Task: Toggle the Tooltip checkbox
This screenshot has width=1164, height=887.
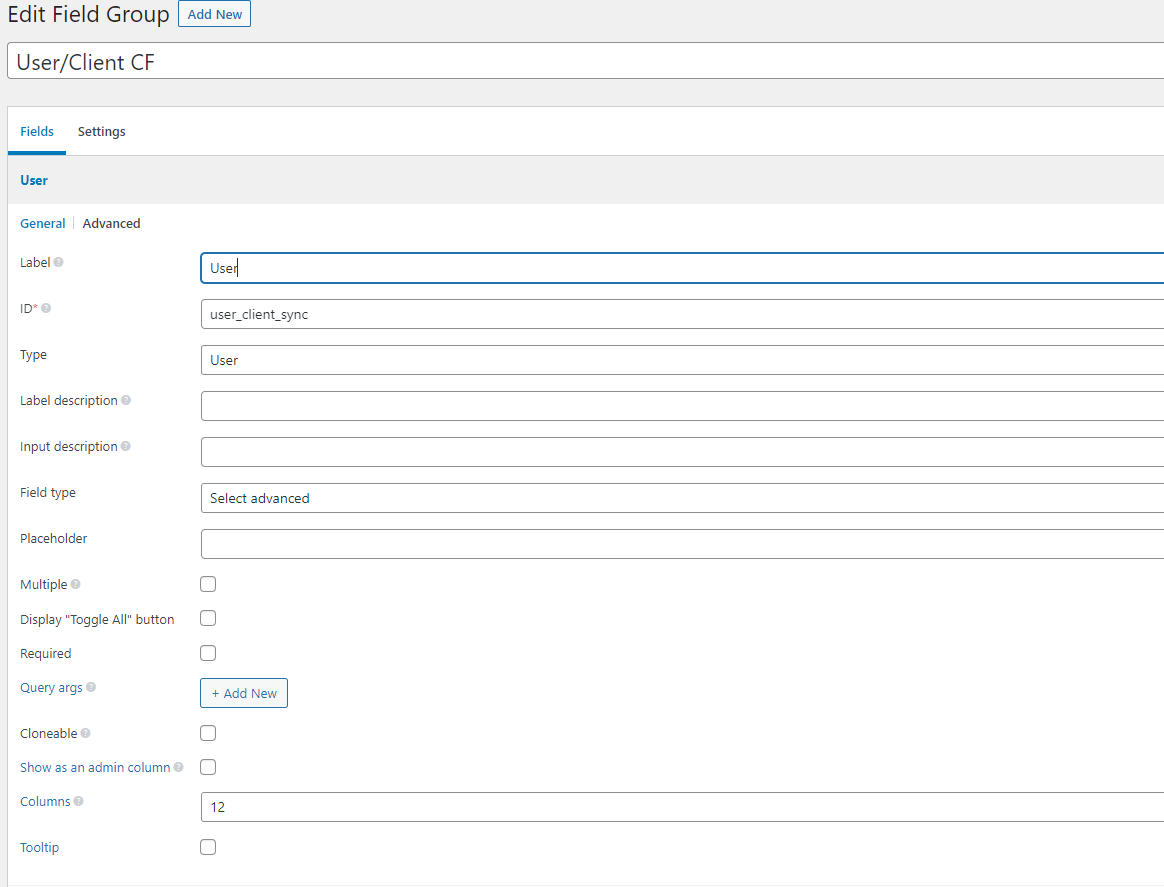Action: pos(207,846)
